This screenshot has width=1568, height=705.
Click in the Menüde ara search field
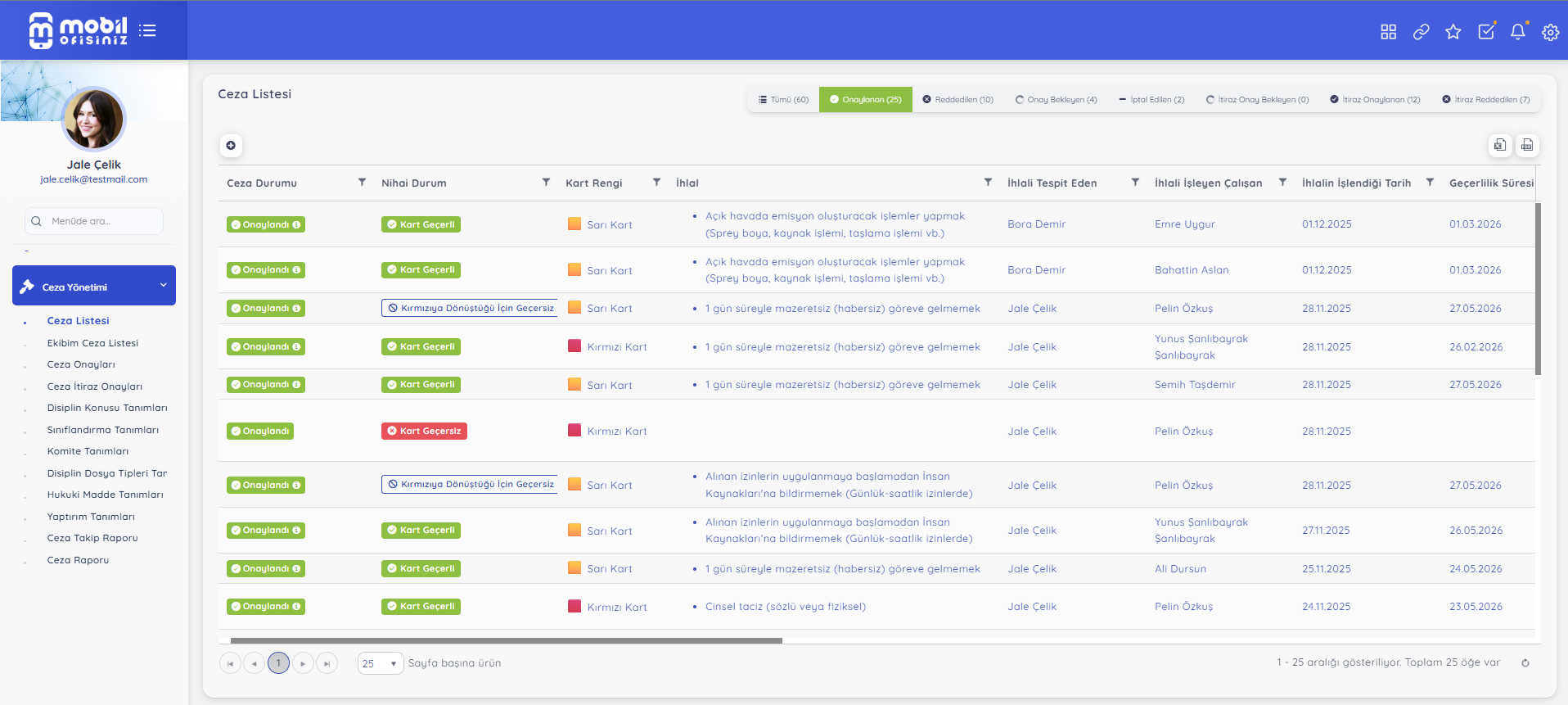[x=94, y=221]
